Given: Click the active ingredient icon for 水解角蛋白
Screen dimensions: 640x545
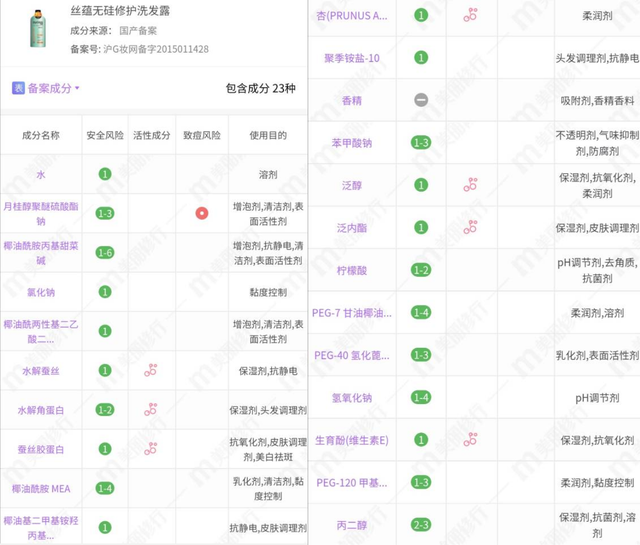Looking at the screenshot, I should click(151, 409).
